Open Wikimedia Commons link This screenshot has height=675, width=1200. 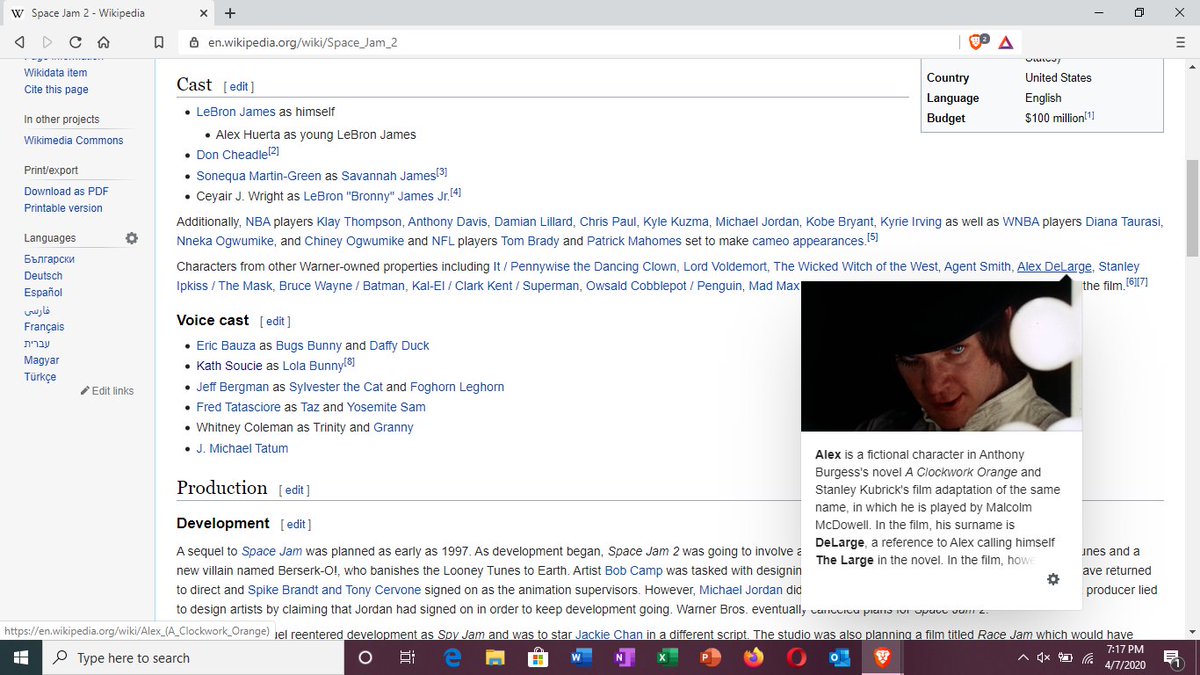(74, 140)
